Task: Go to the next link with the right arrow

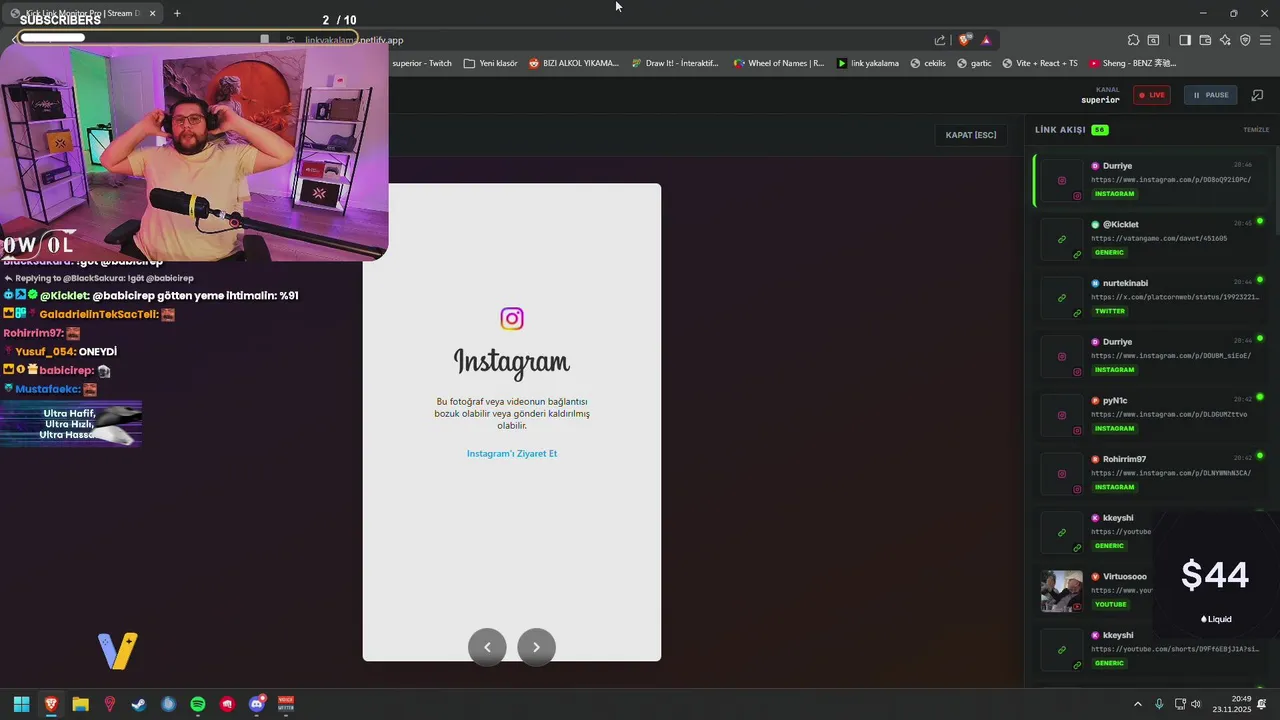Action: coord(536,647)
